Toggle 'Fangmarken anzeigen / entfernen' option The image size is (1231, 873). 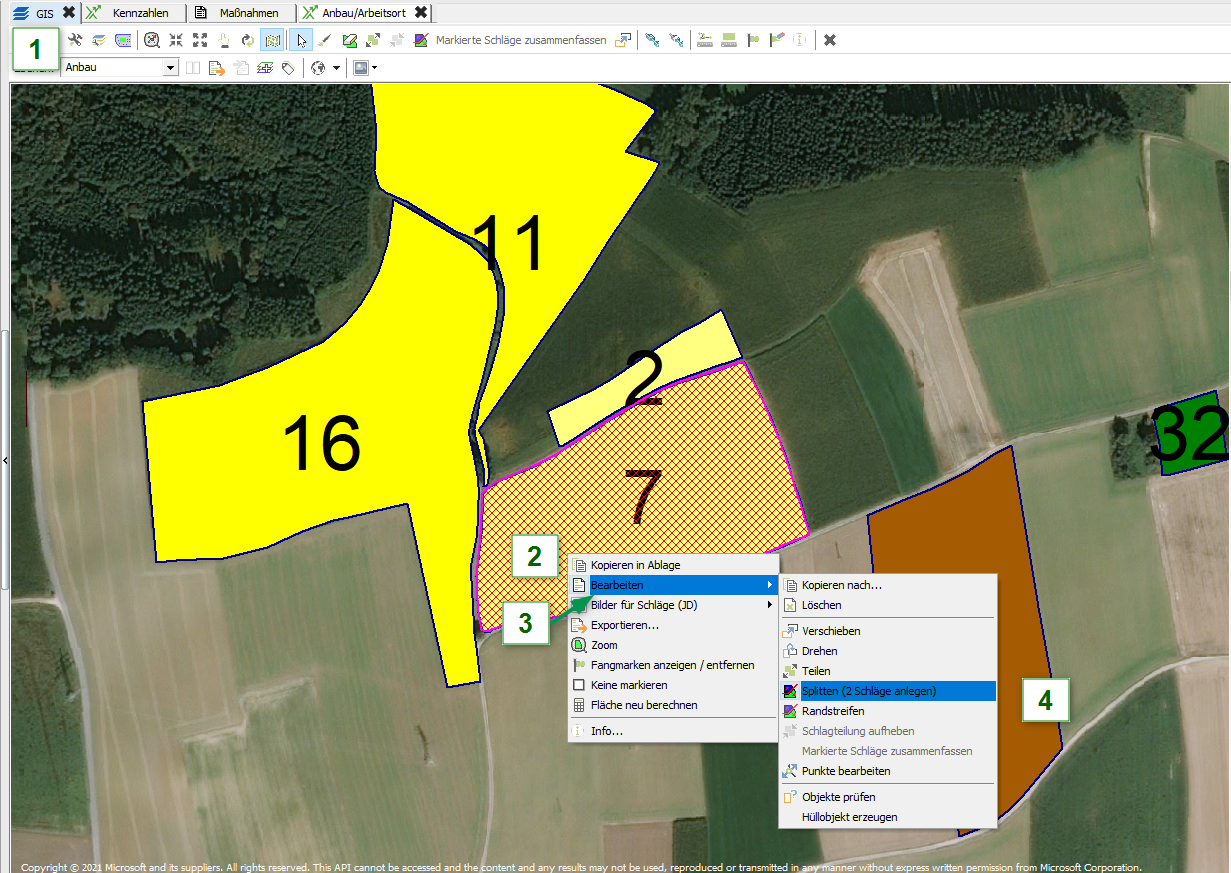[672, 665]
